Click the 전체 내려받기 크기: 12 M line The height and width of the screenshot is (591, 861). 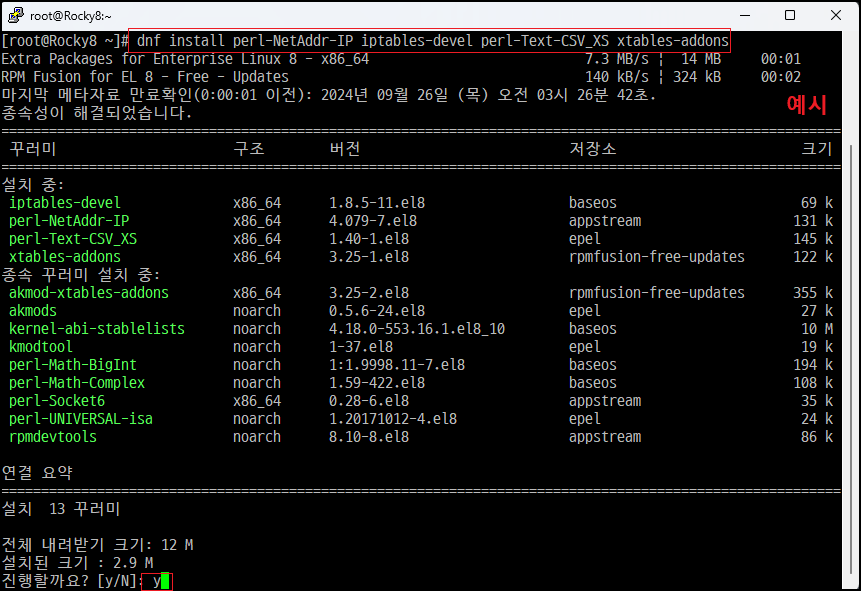(x=97, y=545)
